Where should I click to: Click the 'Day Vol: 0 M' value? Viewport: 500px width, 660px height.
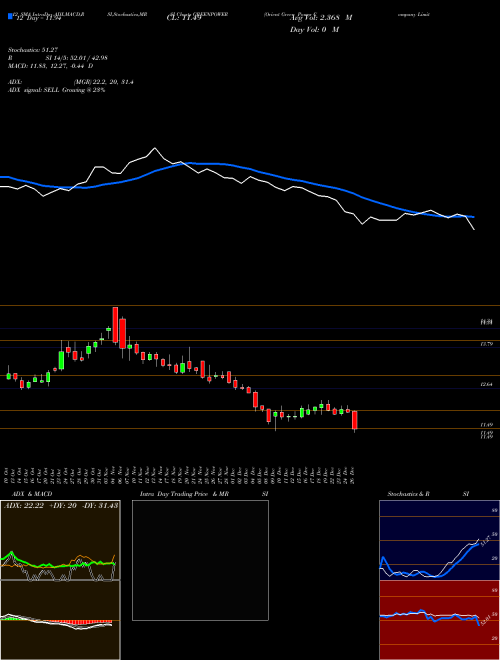point(314,29)
